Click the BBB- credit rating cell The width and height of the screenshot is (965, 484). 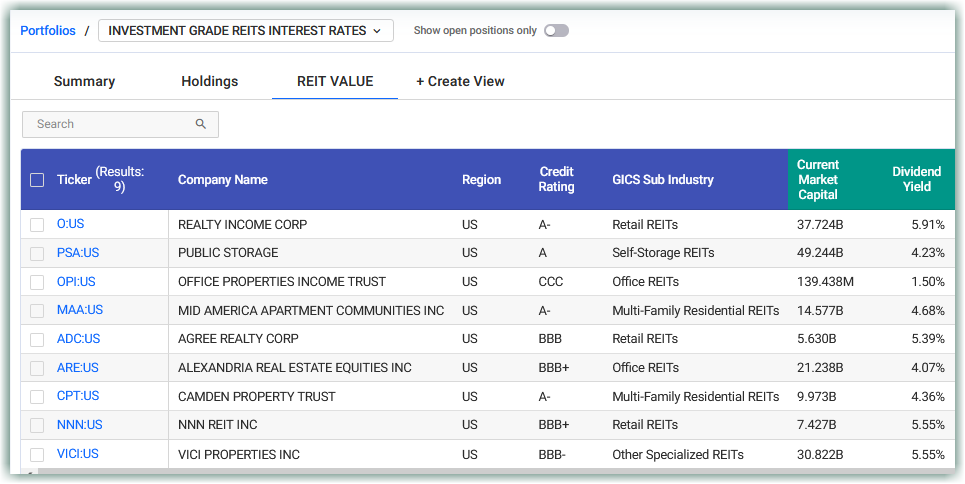552,454
